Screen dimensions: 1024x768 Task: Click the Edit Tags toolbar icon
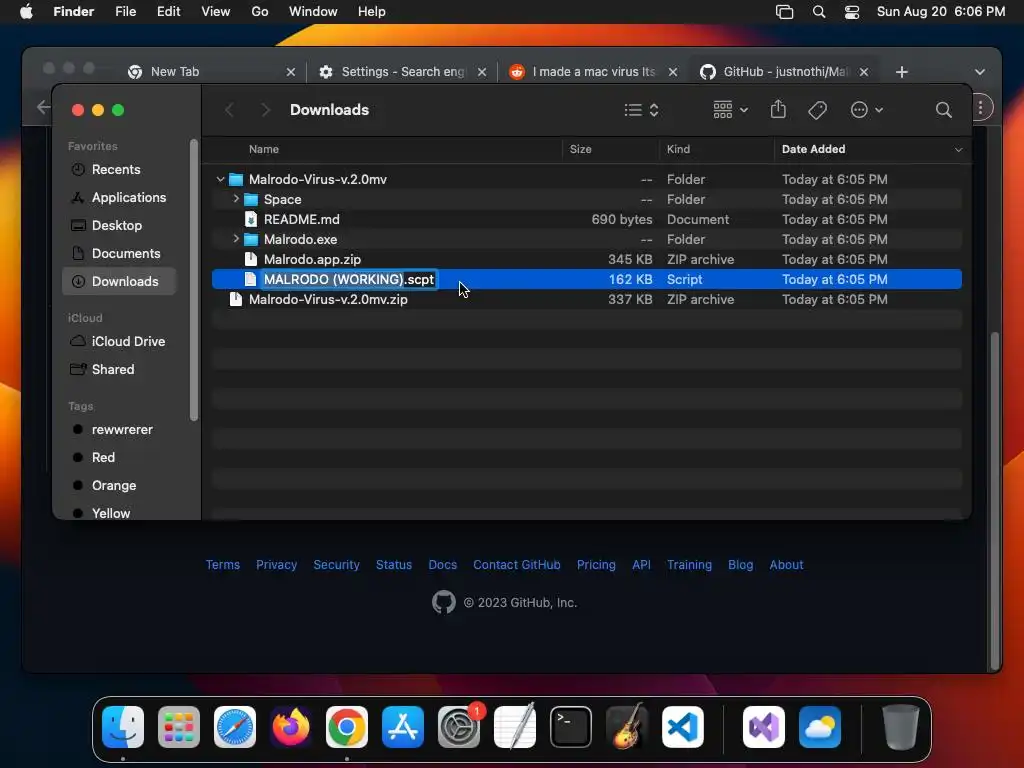click(x=817, y=110)
